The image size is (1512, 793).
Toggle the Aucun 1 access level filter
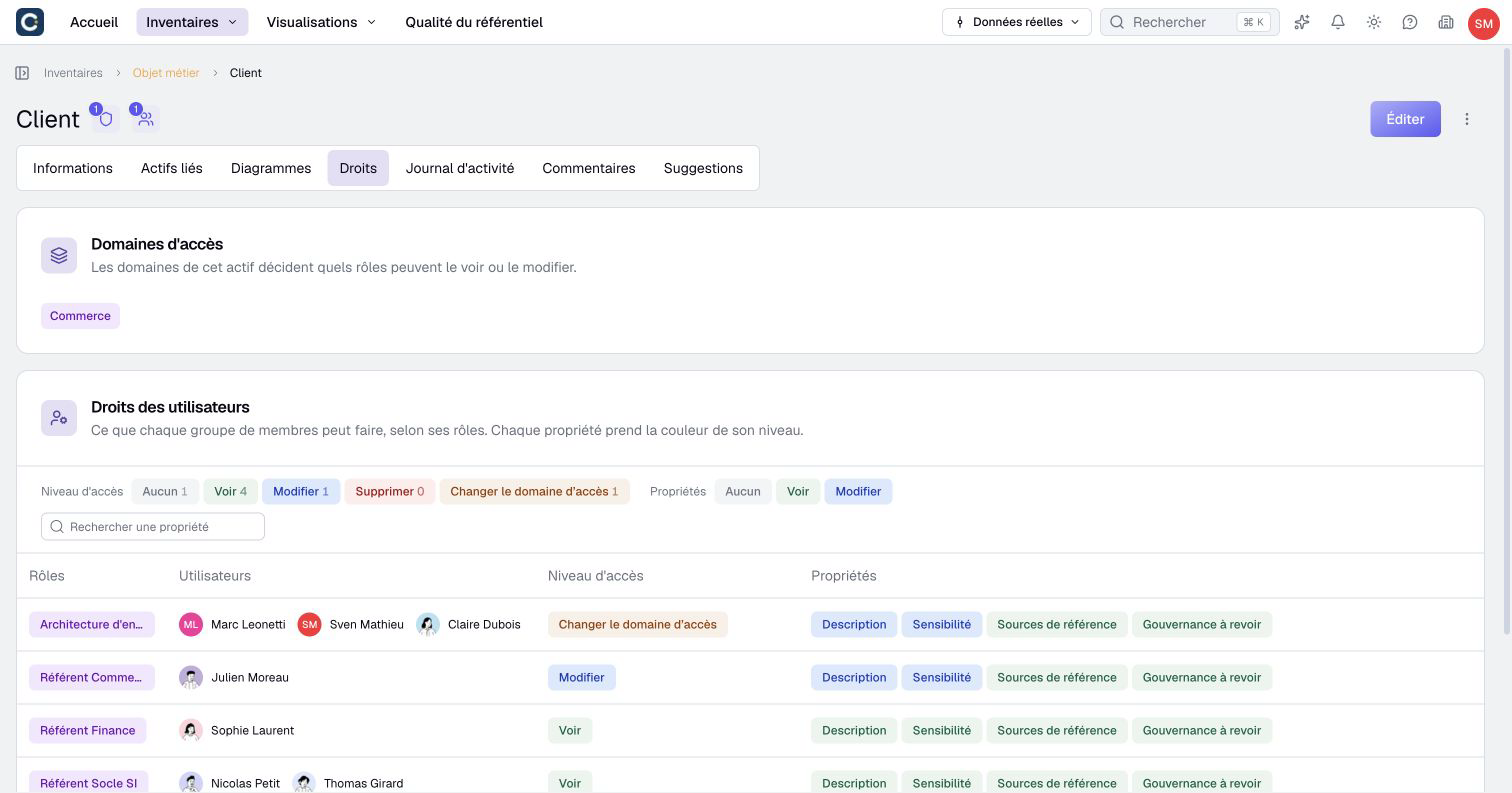pyautogui.click(x=165, y=491)
